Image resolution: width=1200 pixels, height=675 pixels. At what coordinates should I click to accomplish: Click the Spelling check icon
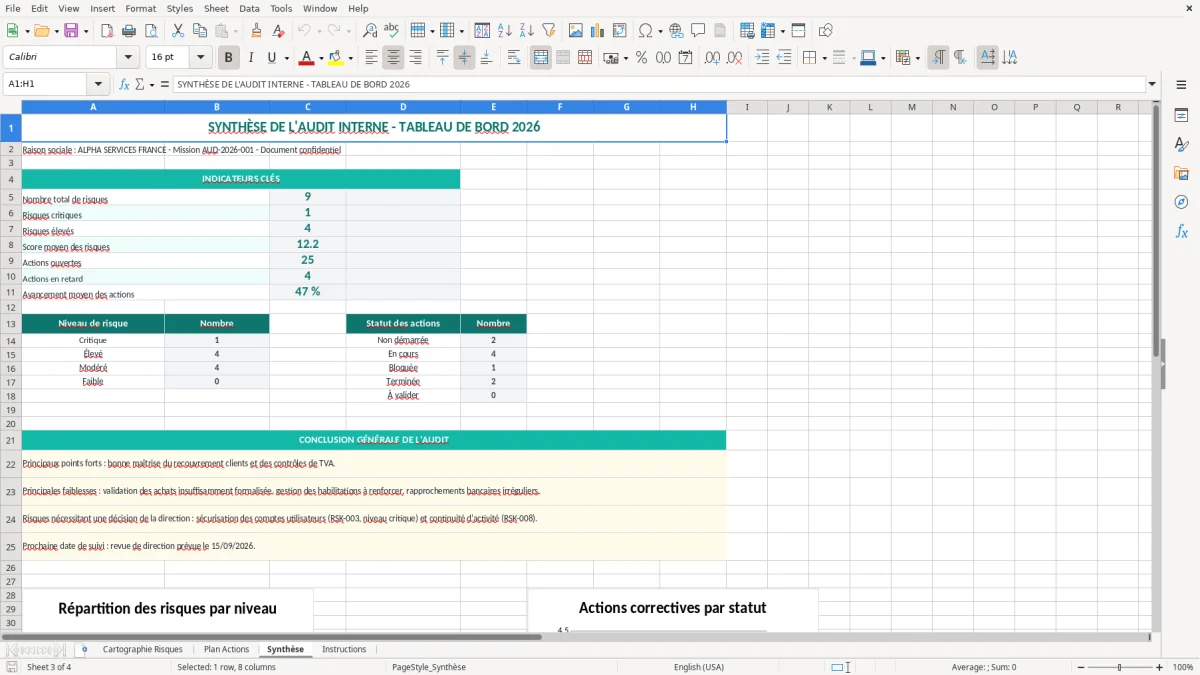[392, 31]
